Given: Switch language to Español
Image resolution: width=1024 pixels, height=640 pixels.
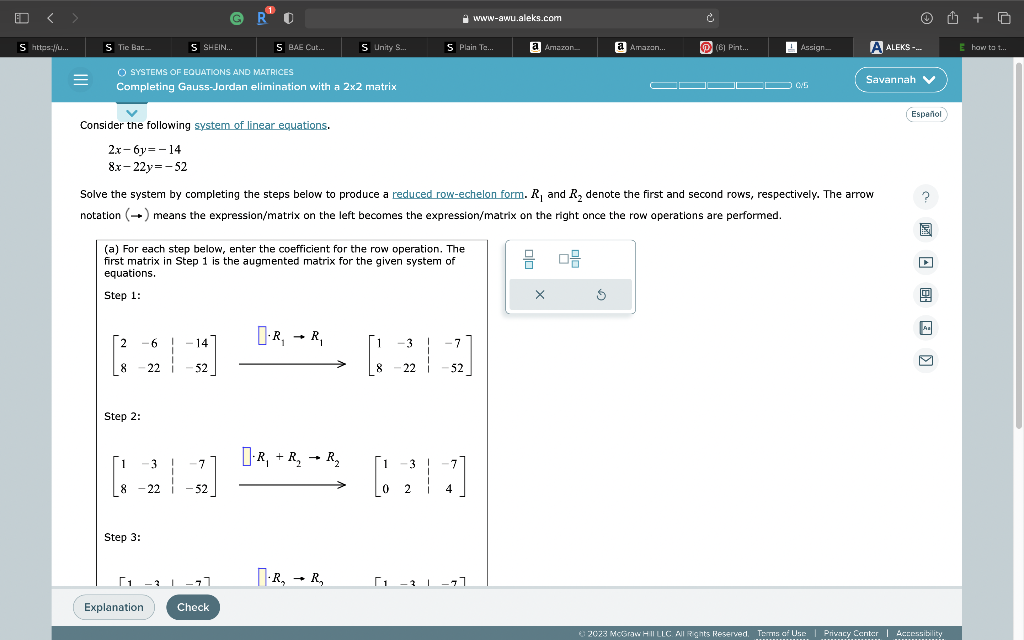Looking at the screenshot, I should coord(925,114).
